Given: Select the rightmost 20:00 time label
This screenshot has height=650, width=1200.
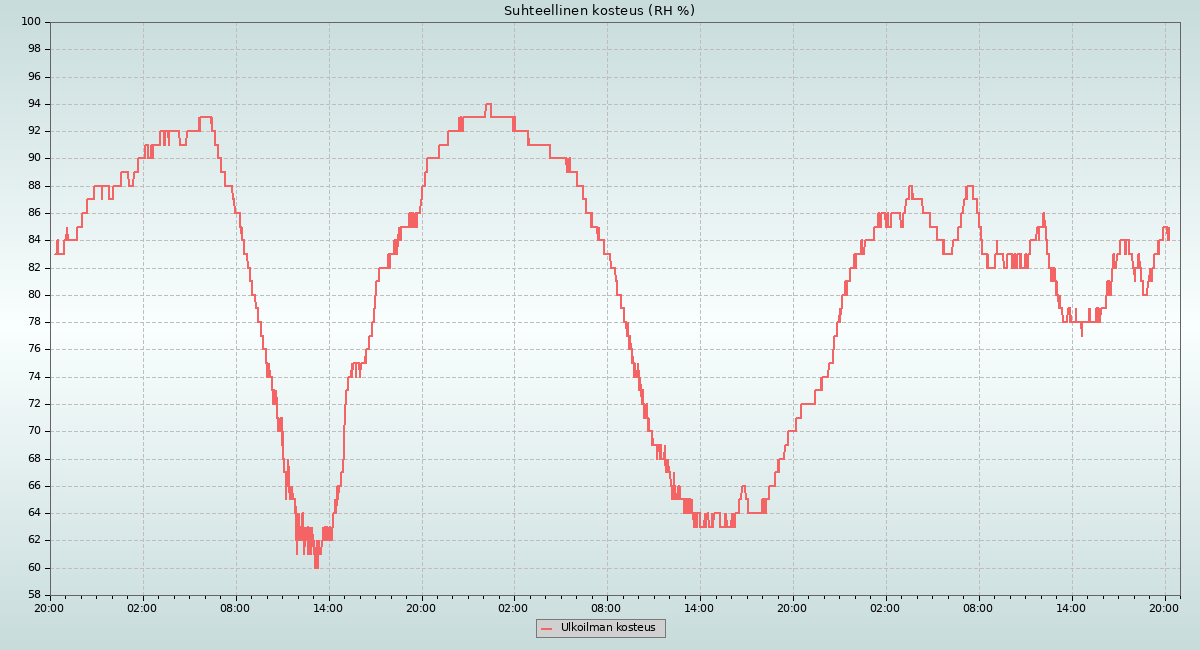Looking at the screenshot, I should 1164,607.
